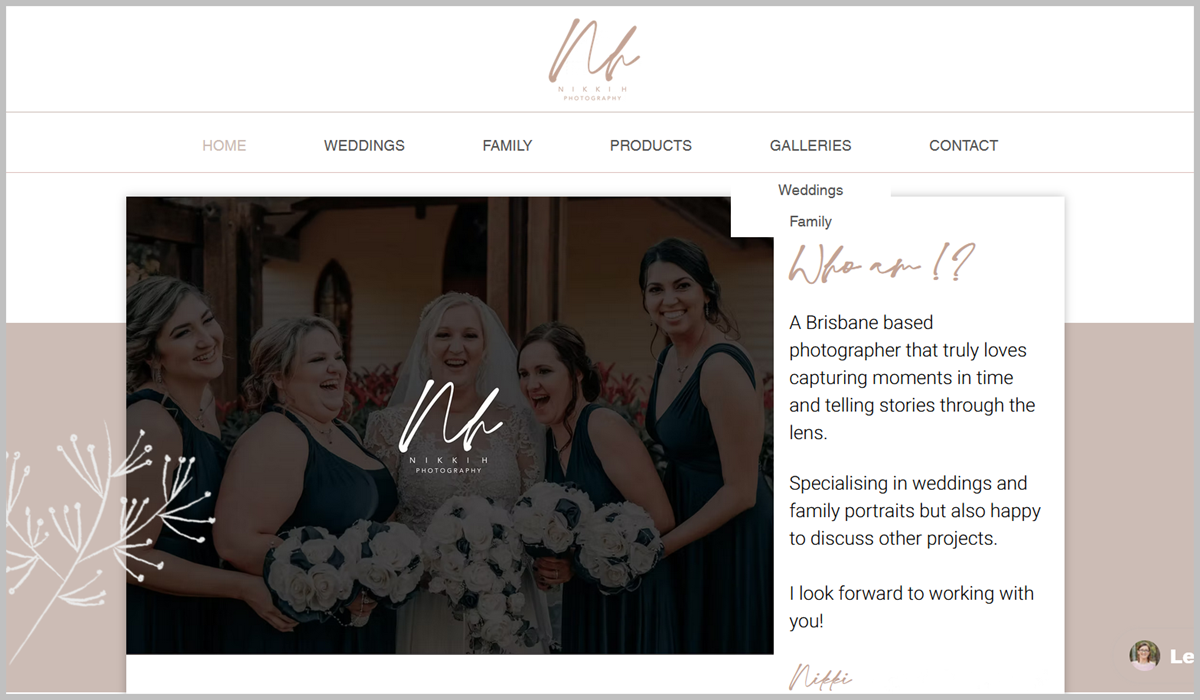The height and width of the screenshot is (700, 1200).
Task: Click the "Who am I?" script heading
Action: pos(881,264)
